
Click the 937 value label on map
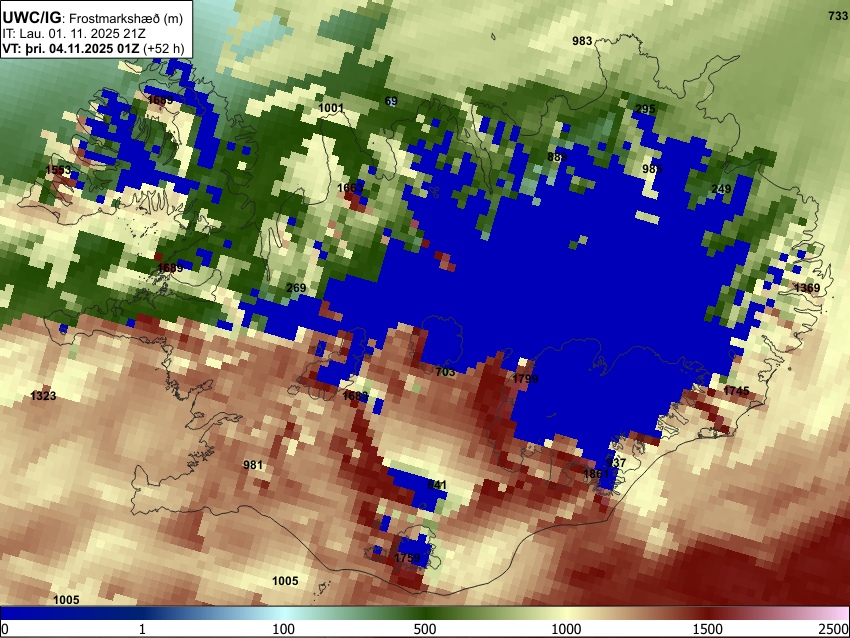pos(616,462)
